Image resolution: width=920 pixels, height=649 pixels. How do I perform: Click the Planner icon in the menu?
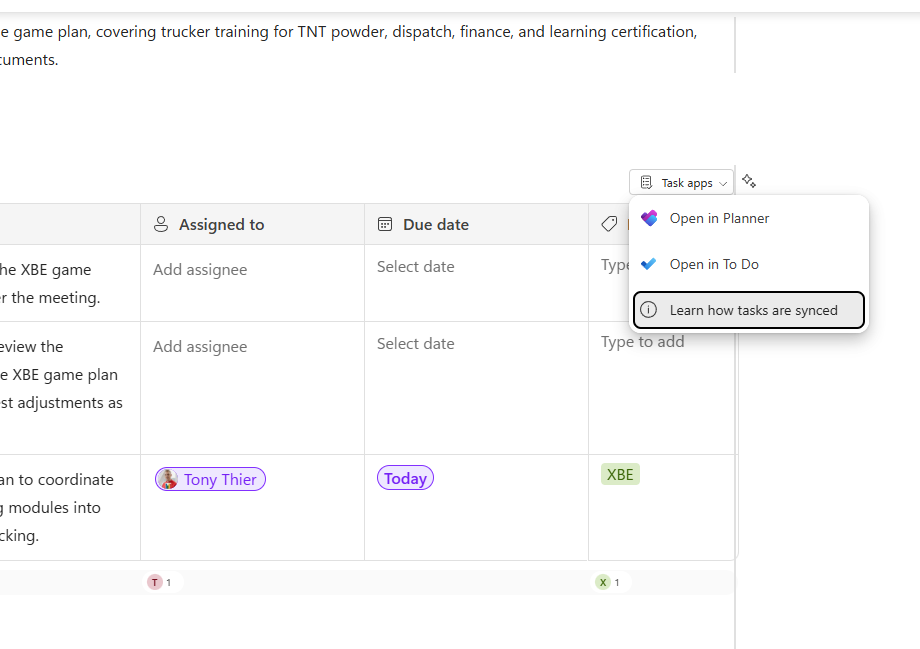coord(649,218)
